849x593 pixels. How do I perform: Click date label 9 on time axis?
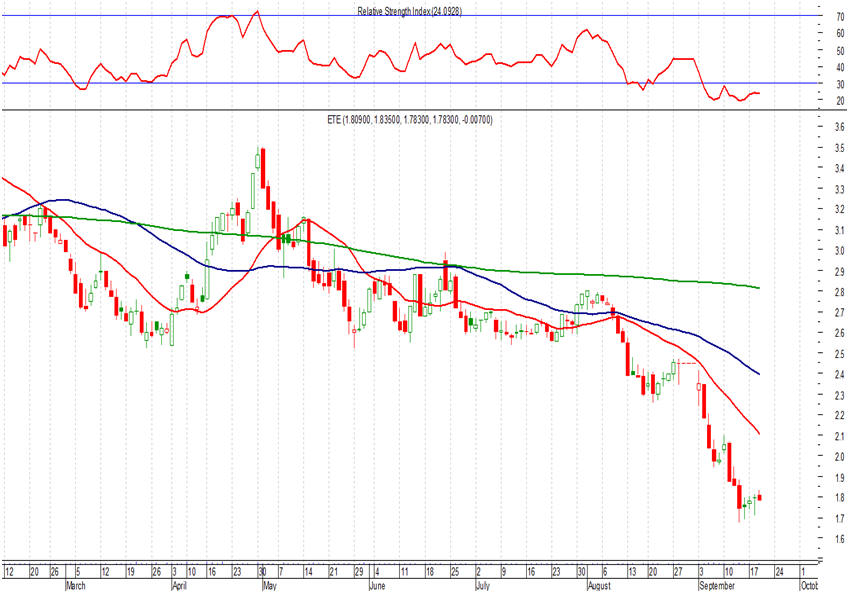point(504,572)
